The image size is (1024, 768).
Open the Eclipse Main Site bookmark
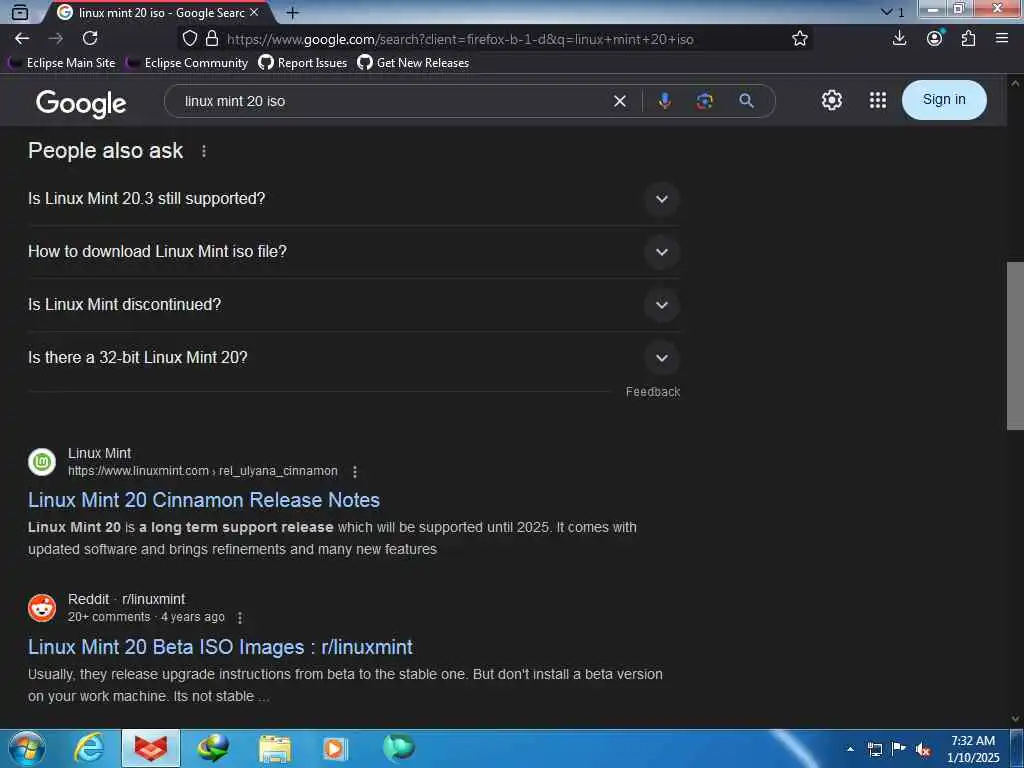tap(62, 63)
